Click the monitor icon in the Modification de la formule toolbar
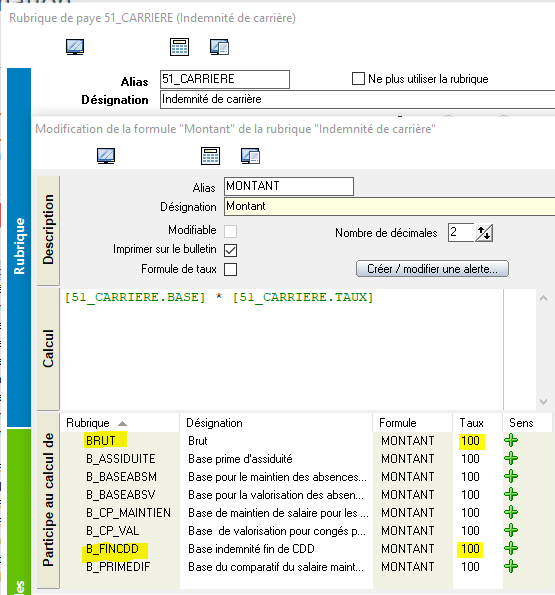This screenshot has height=595, width=555. click(x=106, y=156)
